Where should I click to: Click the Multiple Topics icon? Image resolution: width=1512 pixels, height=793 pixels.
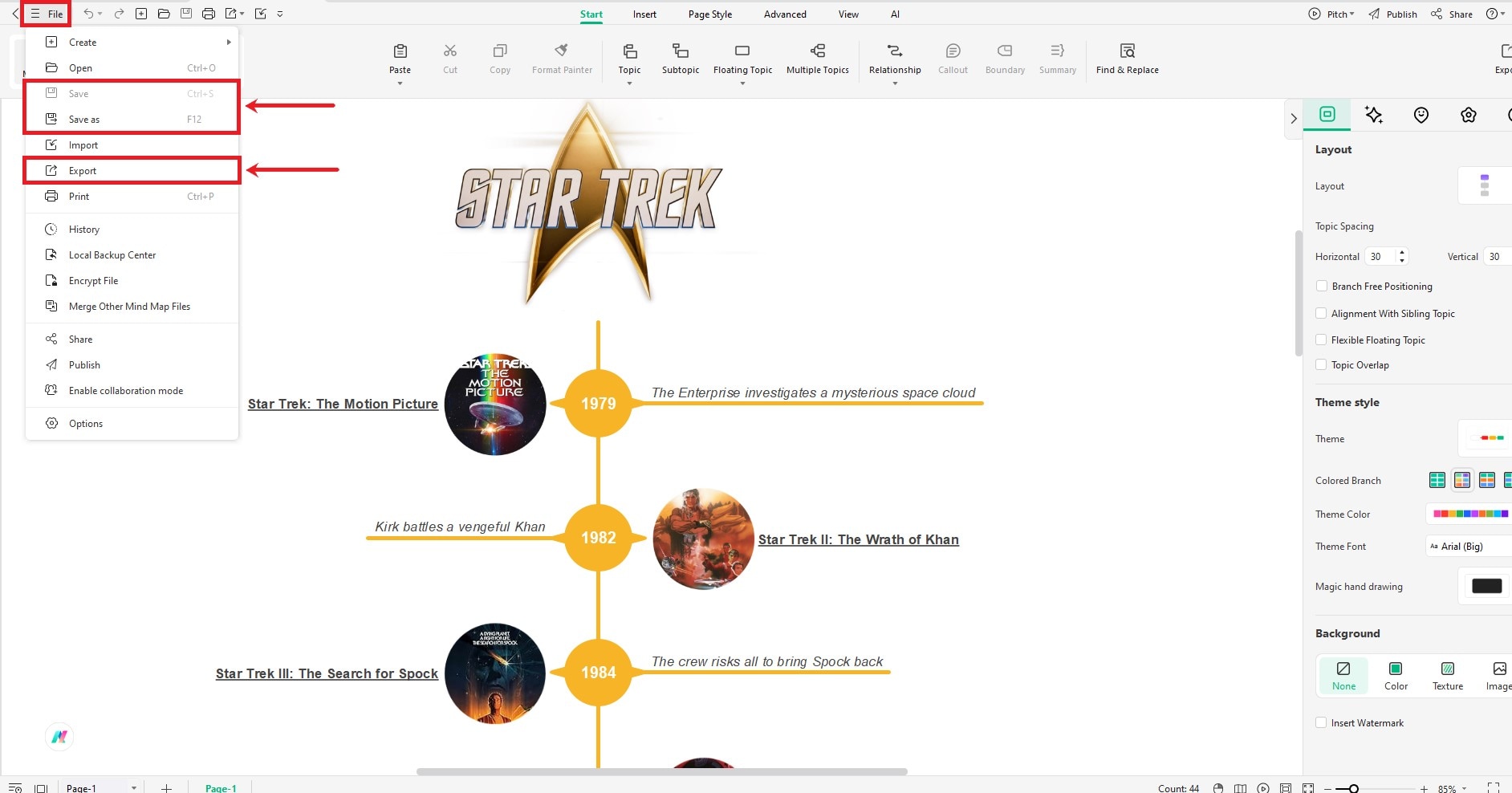point(818,51)
